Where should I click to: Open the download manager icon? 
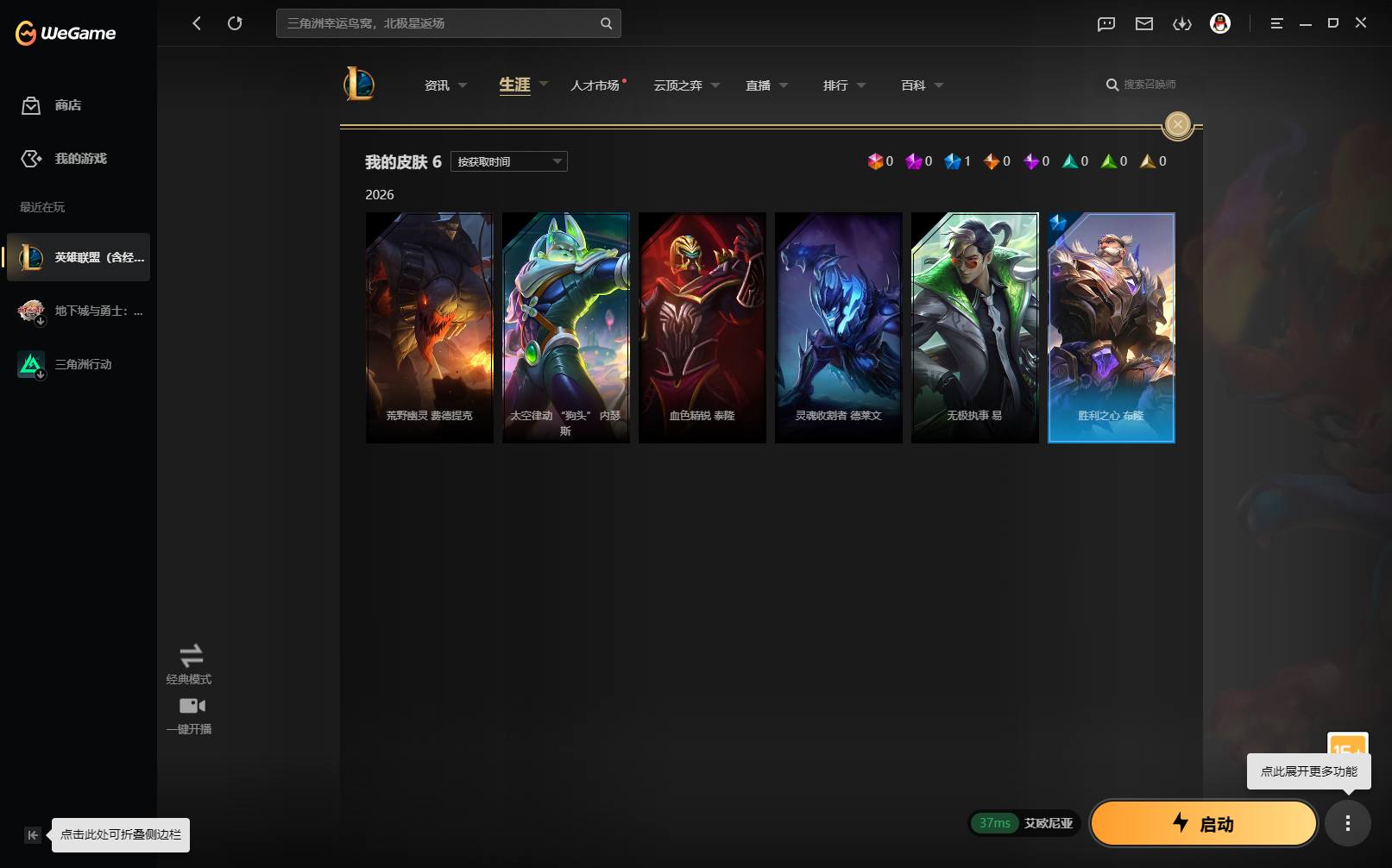pos(1182,24)
